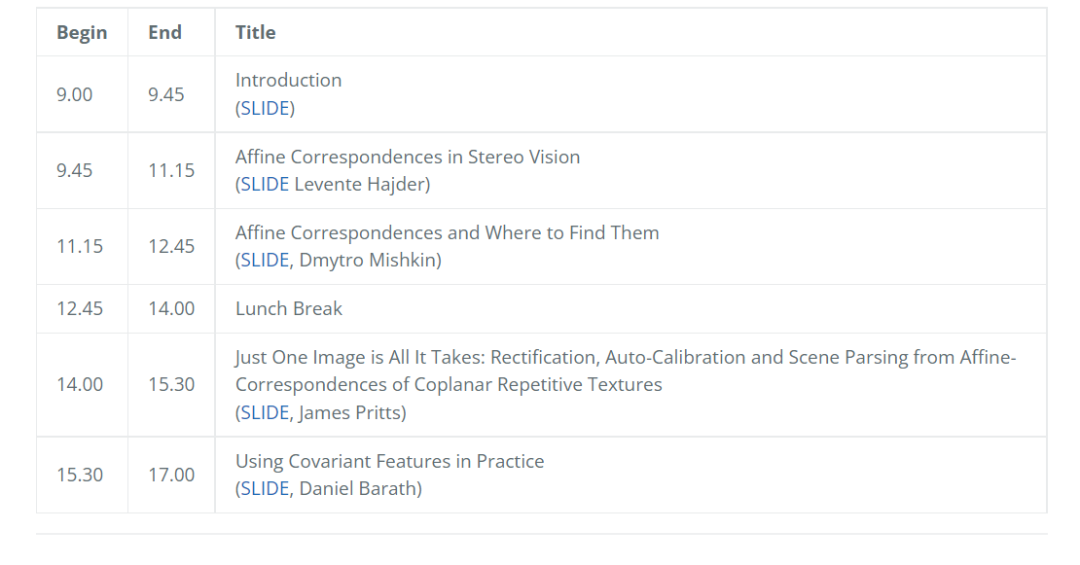Click the Just One Image talk title

point(625,371)
